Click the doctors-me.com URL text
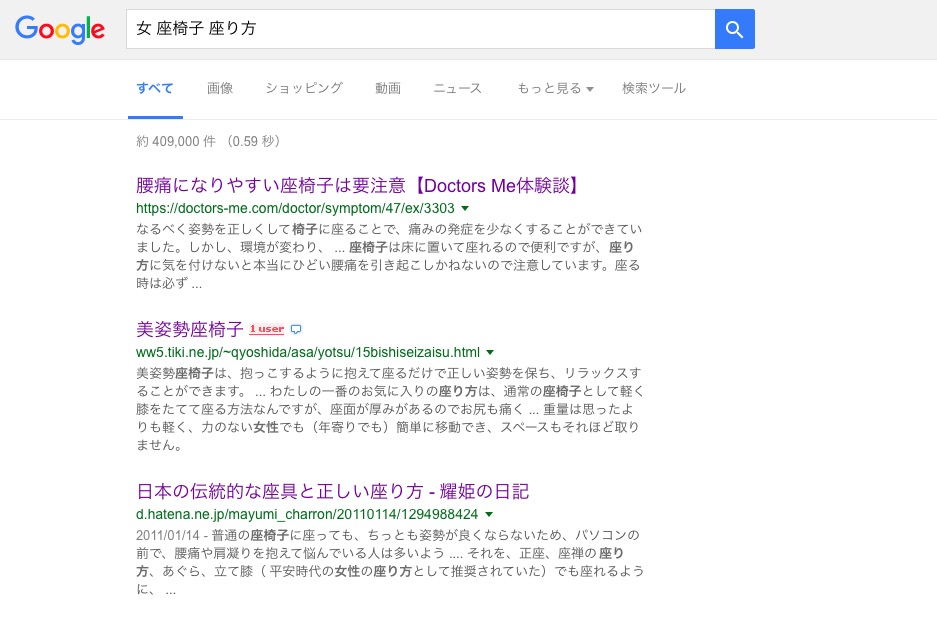This screenshot has width=937, height=619. (x=295, y=209)
